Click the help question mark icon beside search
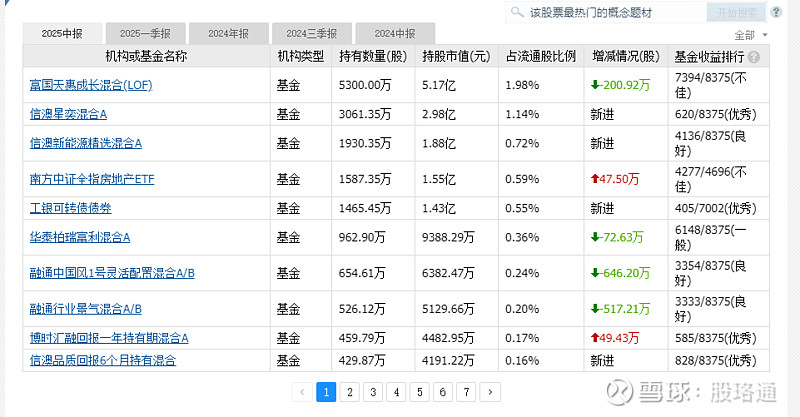Screen dimensions: 800x417 pyautogui.click(x=776, y=12)
